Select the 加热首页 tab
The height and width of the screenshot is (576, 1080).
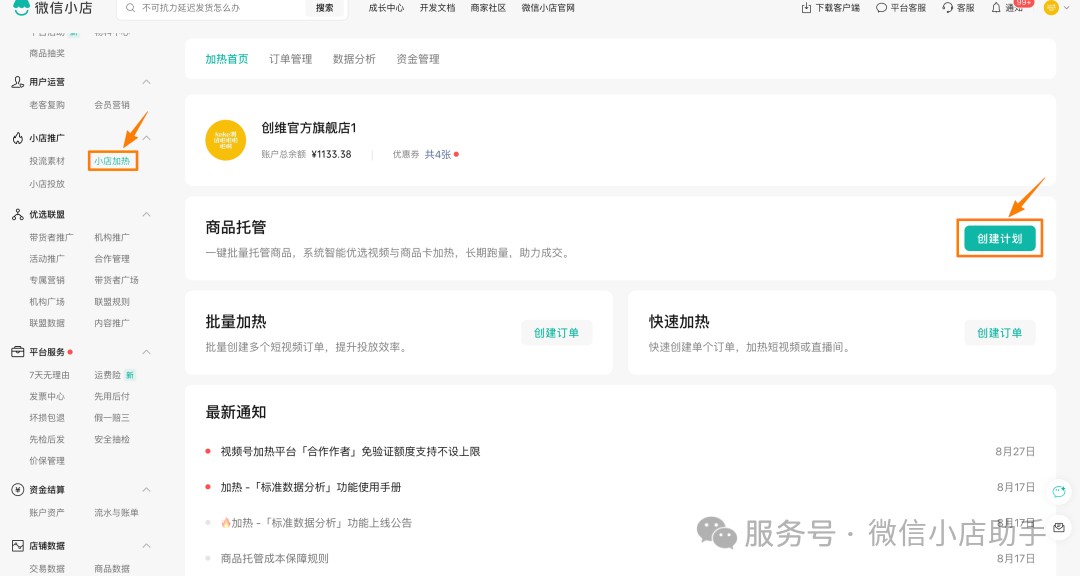[227, 59]
